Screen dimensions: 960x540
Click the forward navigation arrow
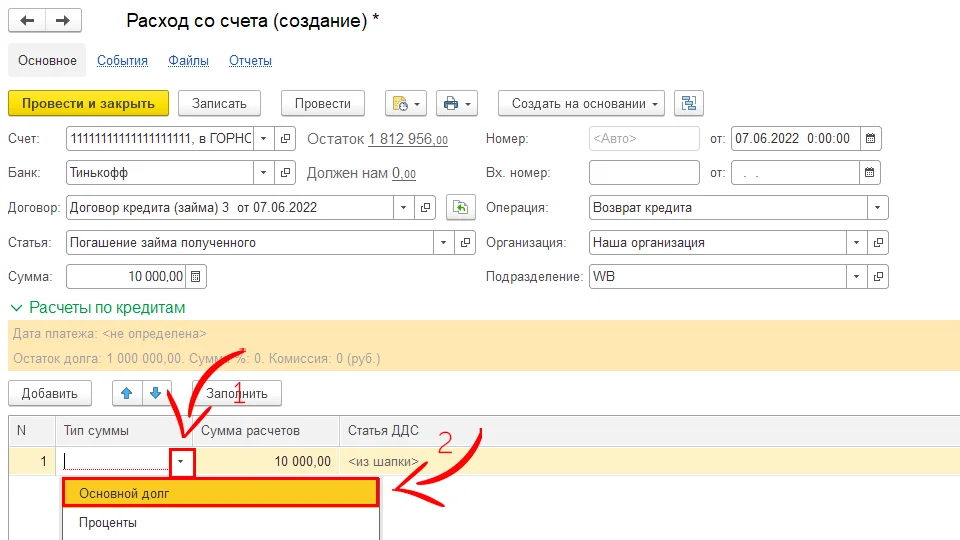pyautogui.click(x=63, y=21)
